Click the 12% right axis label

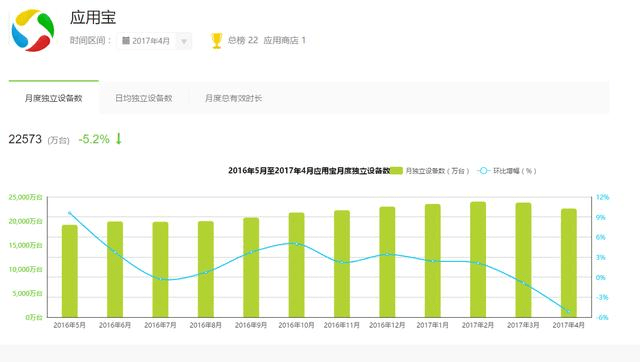602,197
